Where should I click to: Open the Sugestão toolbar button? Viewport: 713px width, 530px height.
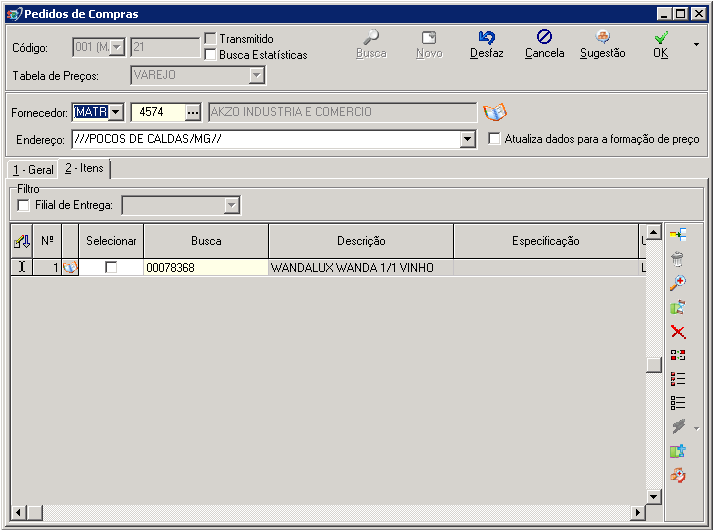click(603, 44)
